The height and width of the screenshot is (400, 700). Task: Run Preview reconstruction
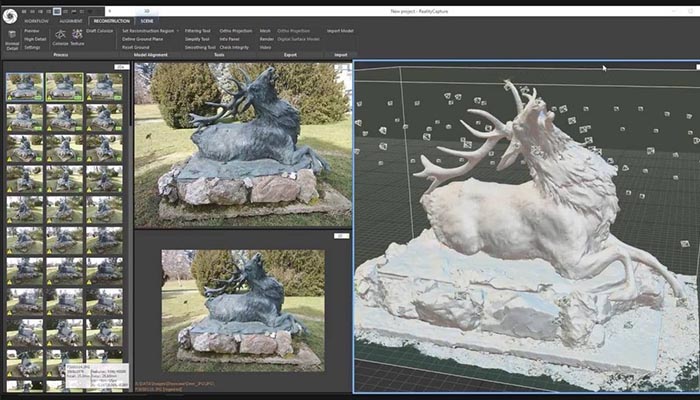pos(31,31)
